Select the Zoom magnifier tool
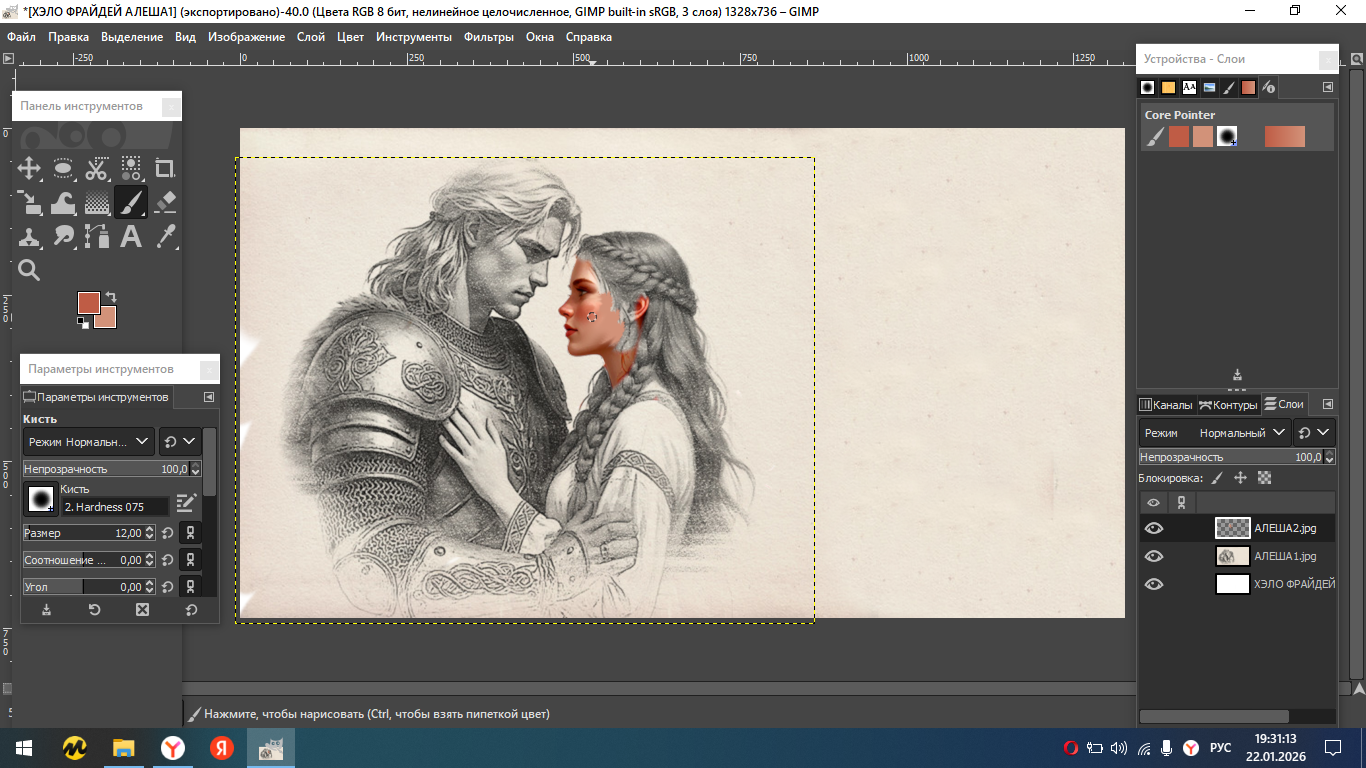 [29, 270]
